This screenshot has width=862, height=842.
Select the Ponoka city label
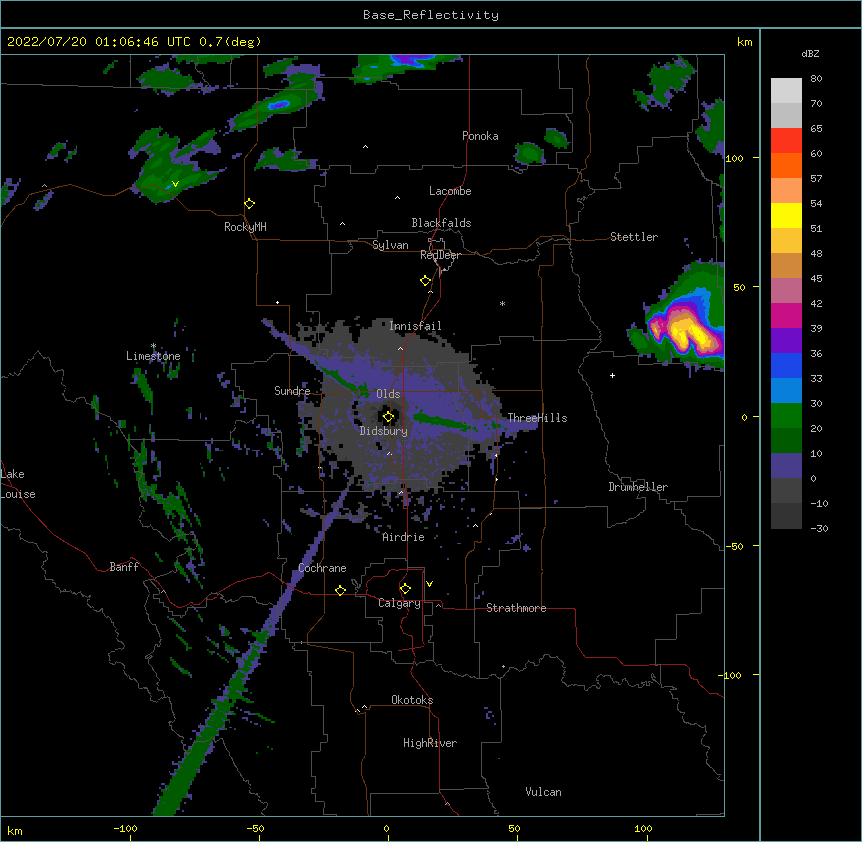coord(480,136)
